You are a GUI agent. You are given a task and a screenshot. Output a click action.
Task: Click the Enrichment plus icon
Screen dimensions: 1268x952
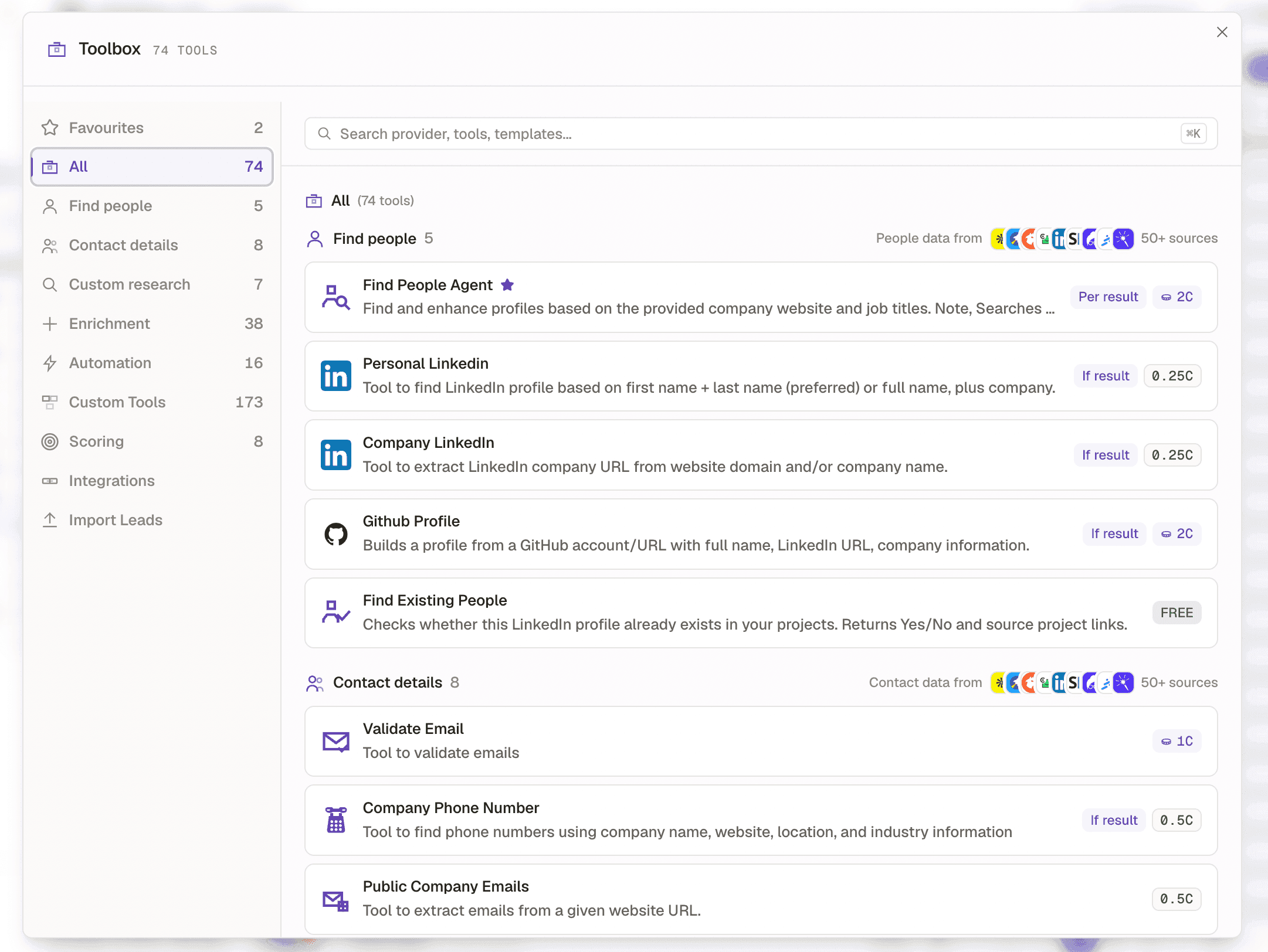click(50, 324)
